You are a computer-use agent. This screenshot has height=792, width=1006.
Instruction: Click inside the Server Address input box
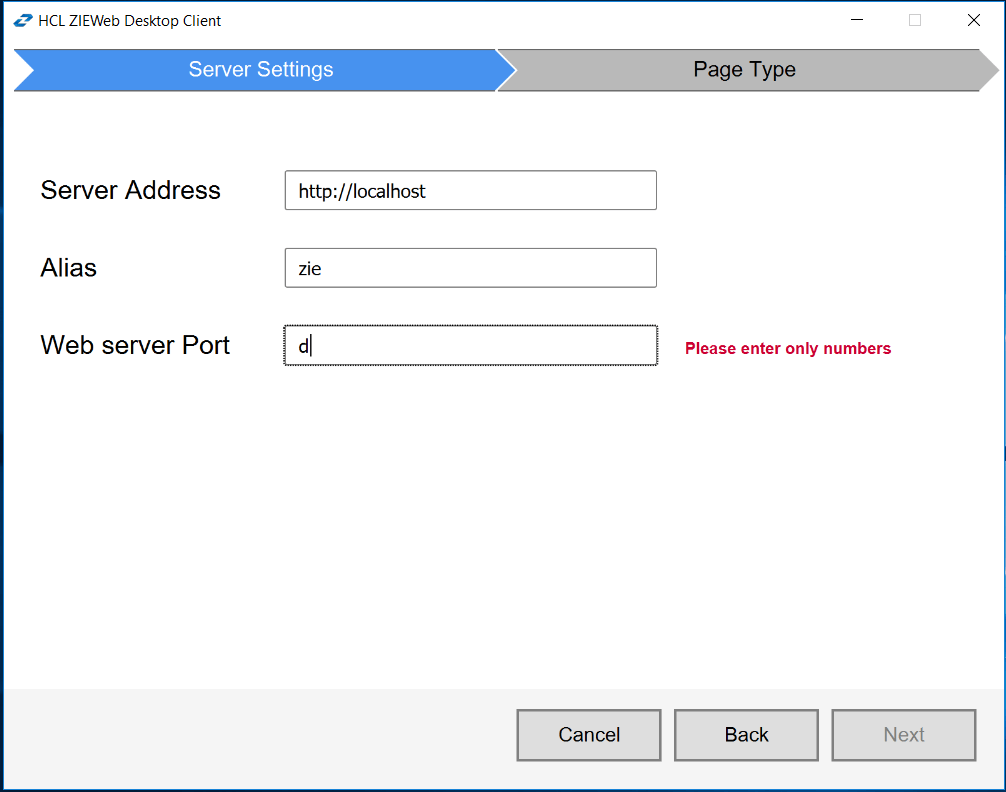[470, 190]
